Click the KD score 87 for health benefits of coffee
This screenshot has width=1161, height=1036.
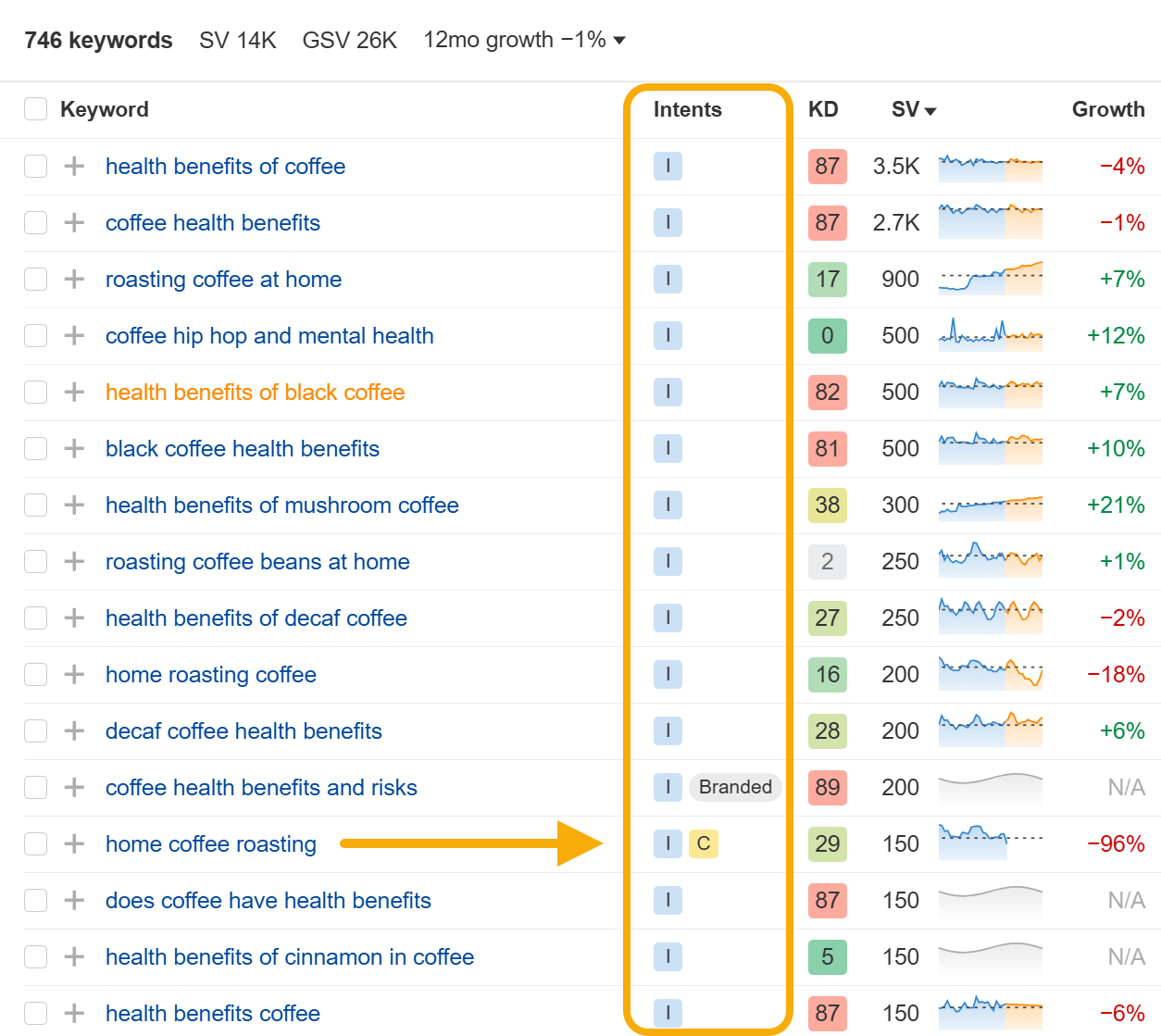click(826, 167)
